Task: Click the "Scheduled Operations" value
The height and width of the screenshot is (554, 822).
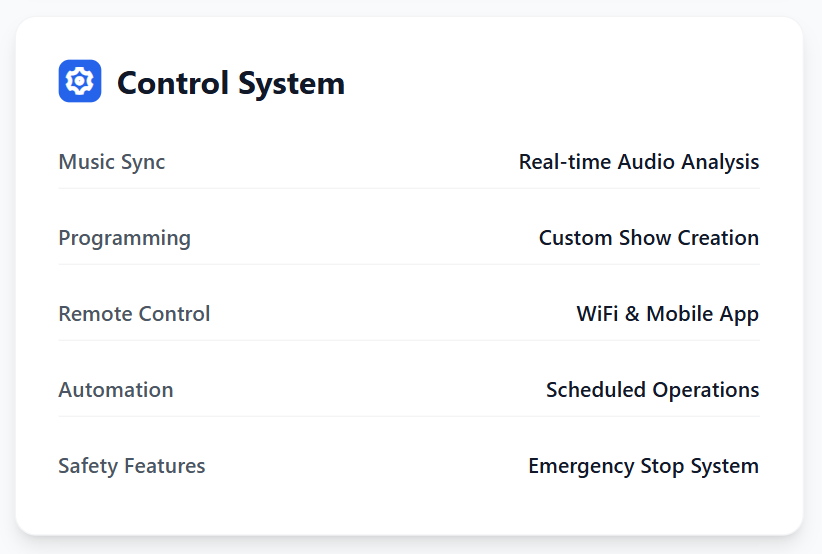Action: 653,390
